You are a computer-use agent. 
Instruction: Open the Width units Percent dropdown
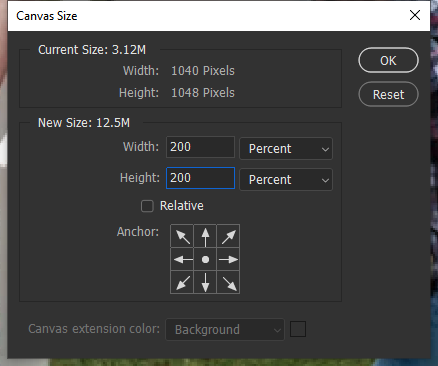coord(286,148)
